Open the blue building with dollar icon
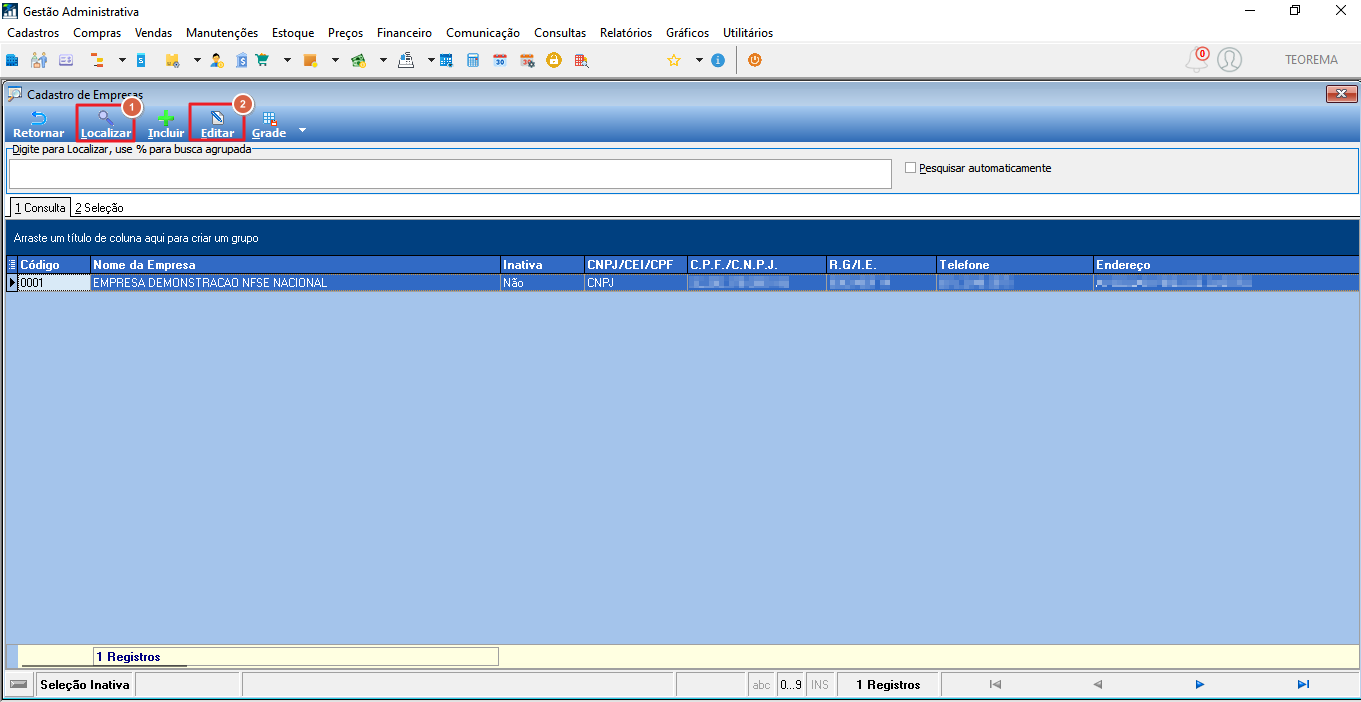Viewport: 1361px width, 702px height. [241, 60]
